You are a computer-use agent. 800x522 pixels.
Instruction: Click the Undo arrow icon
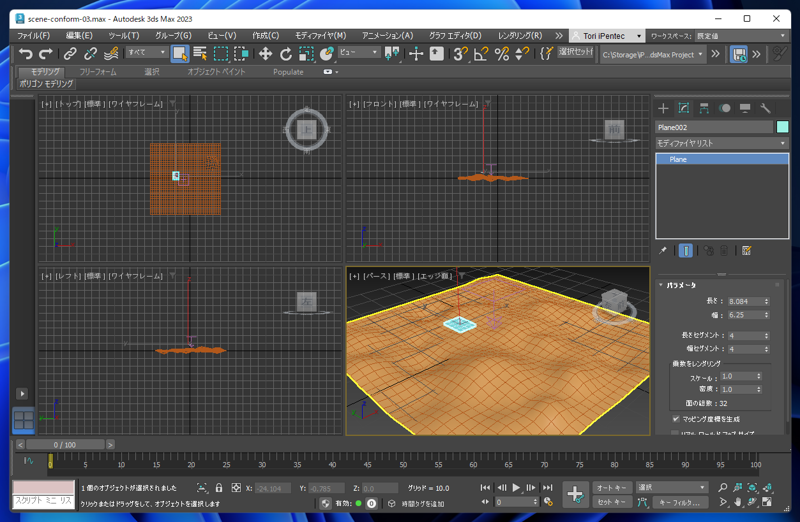point(25,54)
